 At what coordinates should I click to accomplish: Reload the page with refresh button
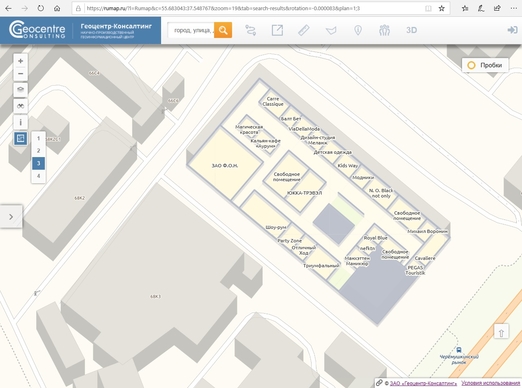click(41, 8)
